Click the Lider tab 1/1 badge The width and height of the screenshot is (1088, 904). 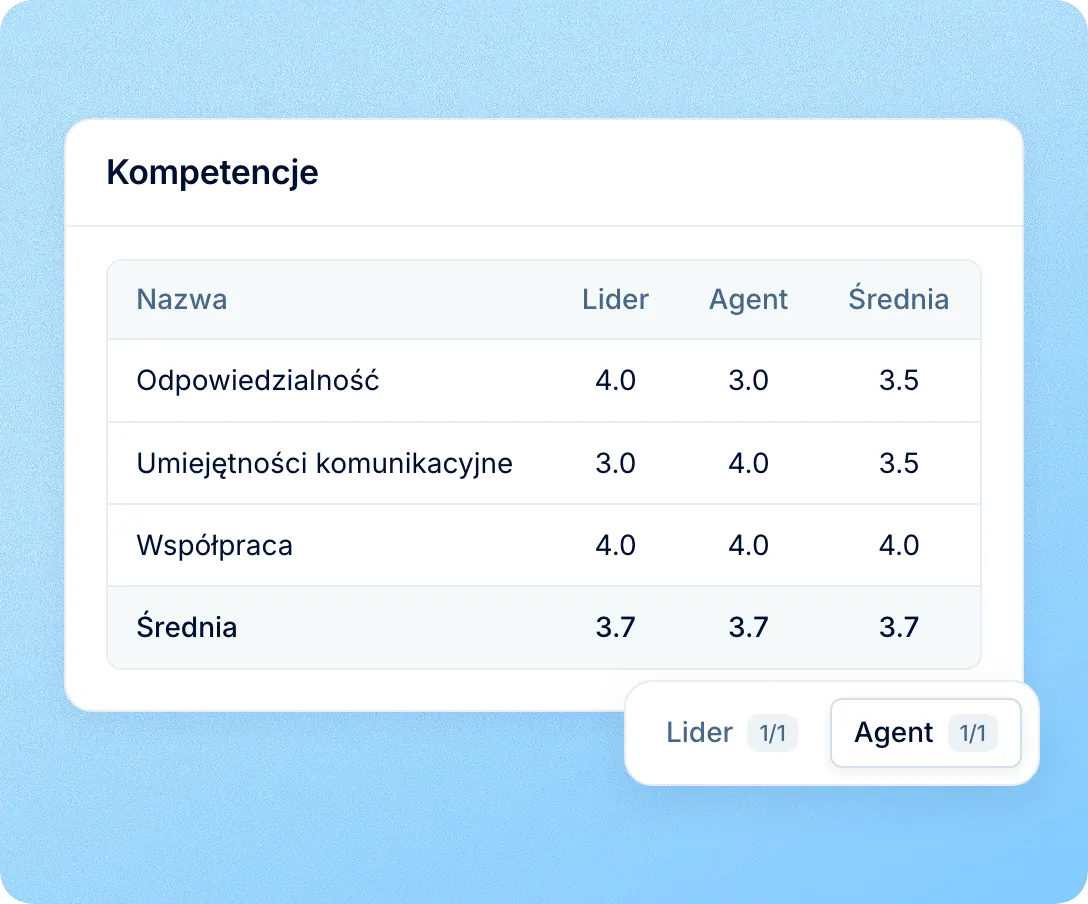772,733
